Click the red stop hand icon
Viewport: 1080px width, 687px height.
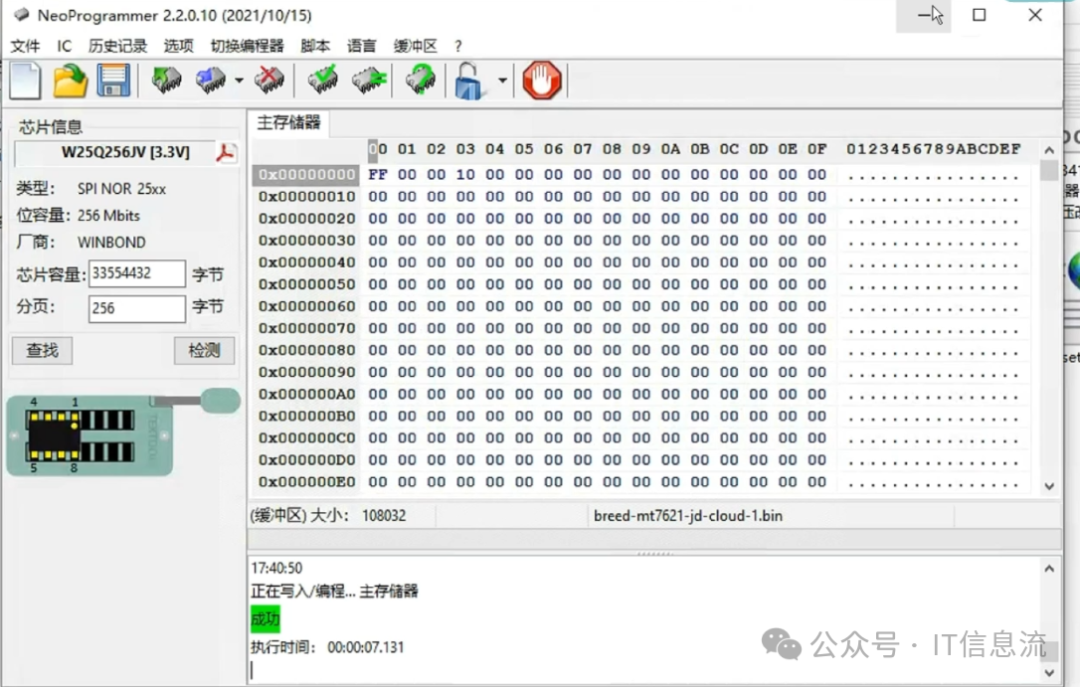click(x=542, y=81)
